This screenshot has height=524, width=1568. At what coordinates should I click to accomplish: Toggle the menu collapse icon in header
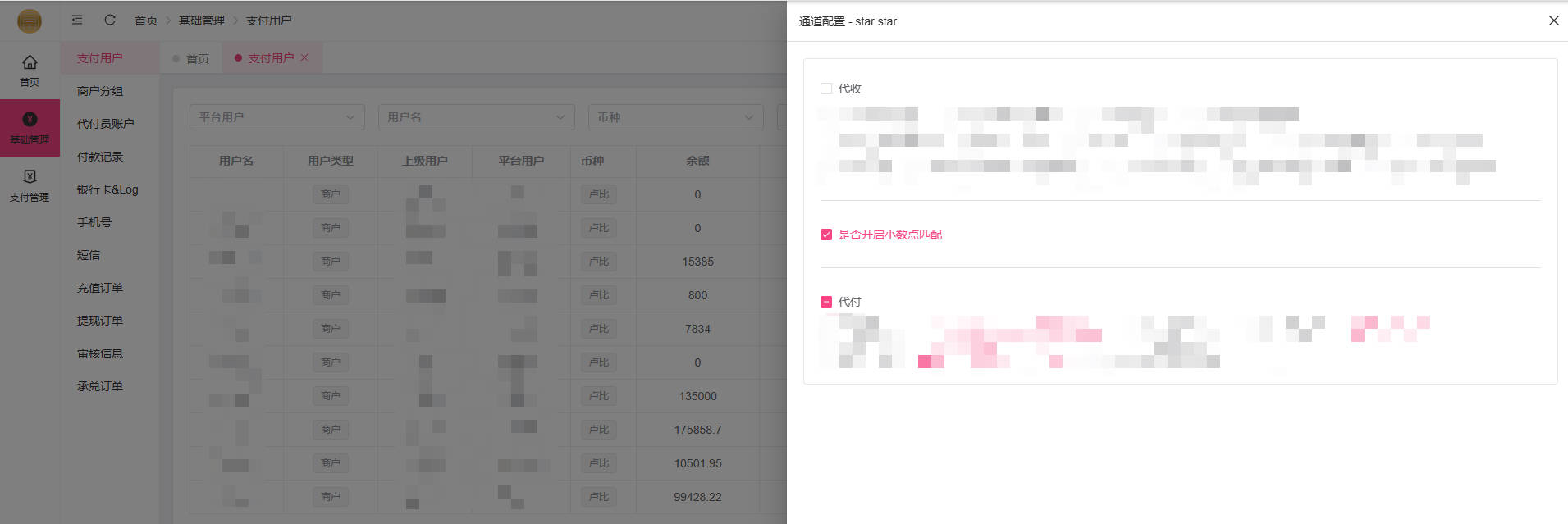point(77,21)
